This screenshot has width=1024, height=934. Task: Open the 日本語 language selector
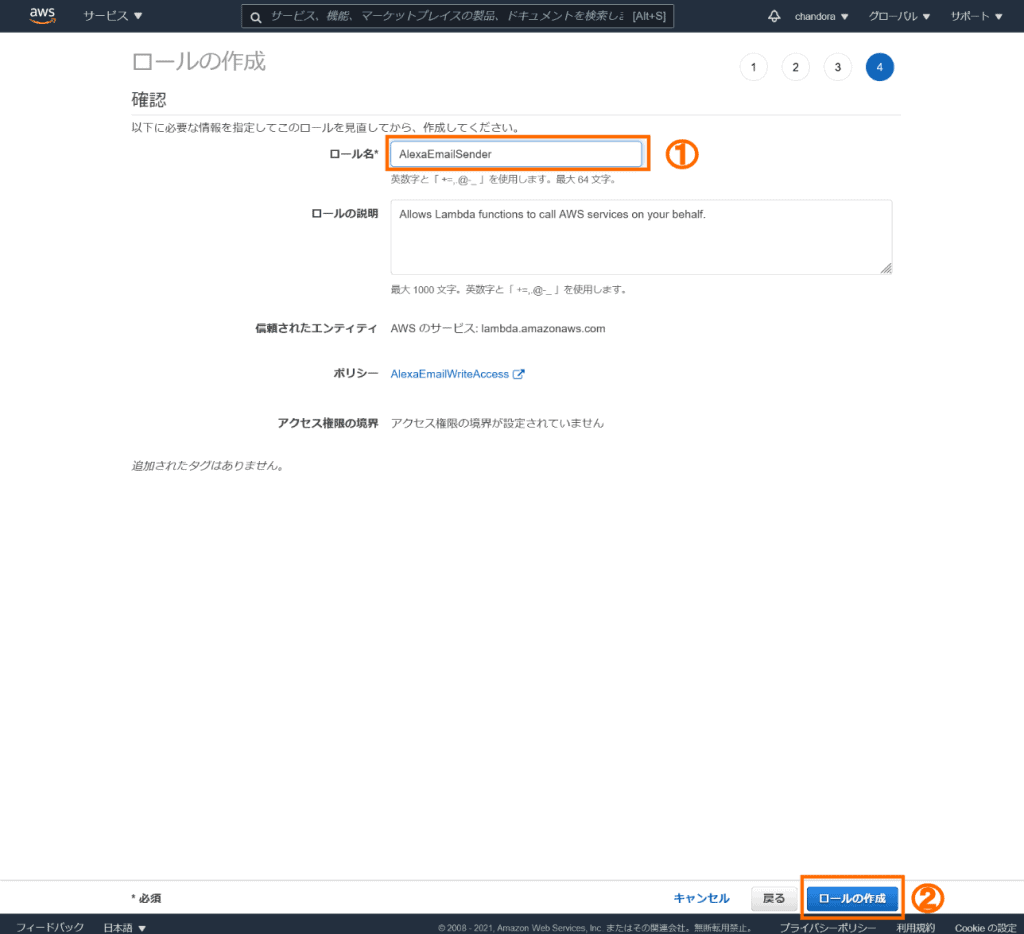click(124, 927)
